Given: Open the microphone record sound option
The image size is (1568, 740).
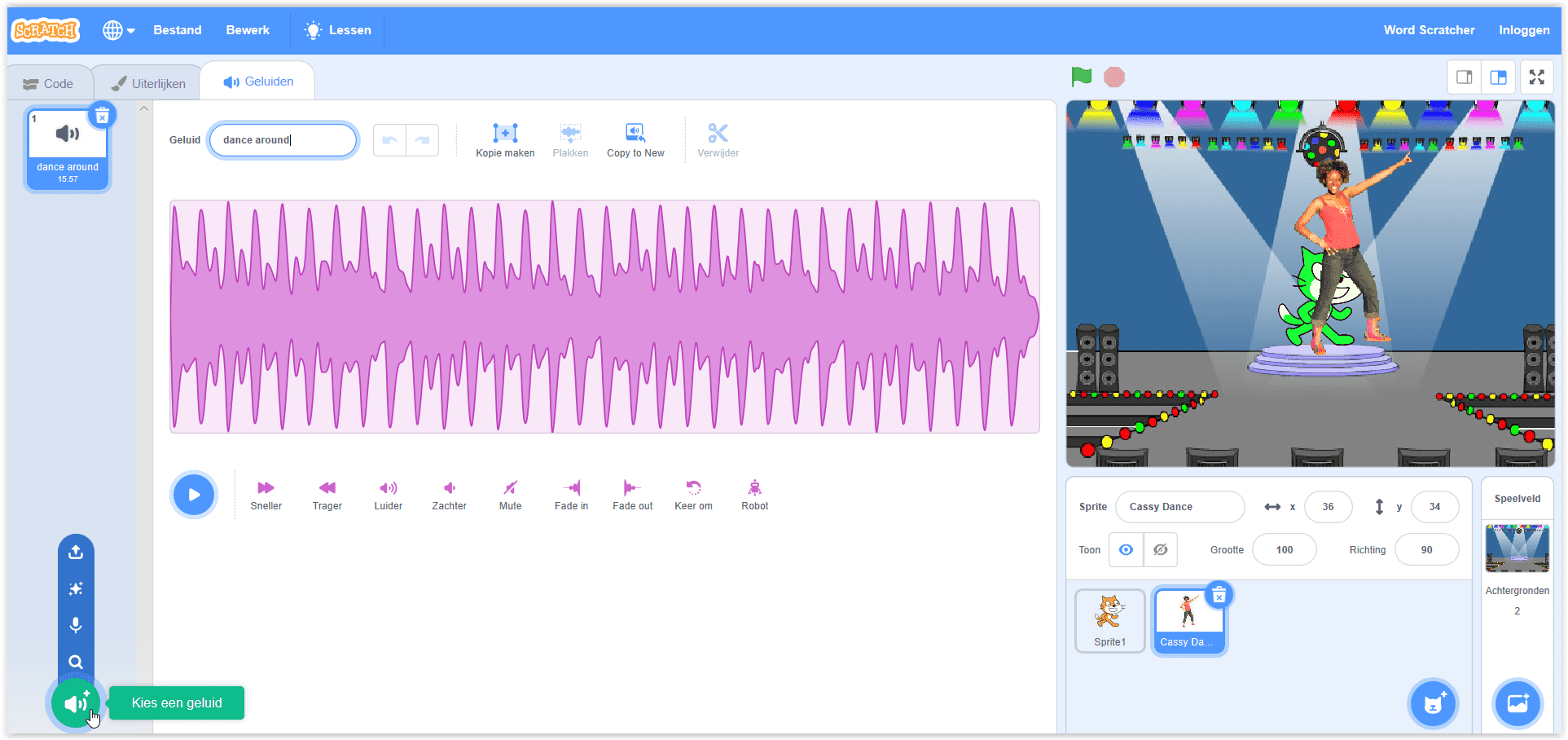Looking at the screenshot, I should click(x=76, y=625).
